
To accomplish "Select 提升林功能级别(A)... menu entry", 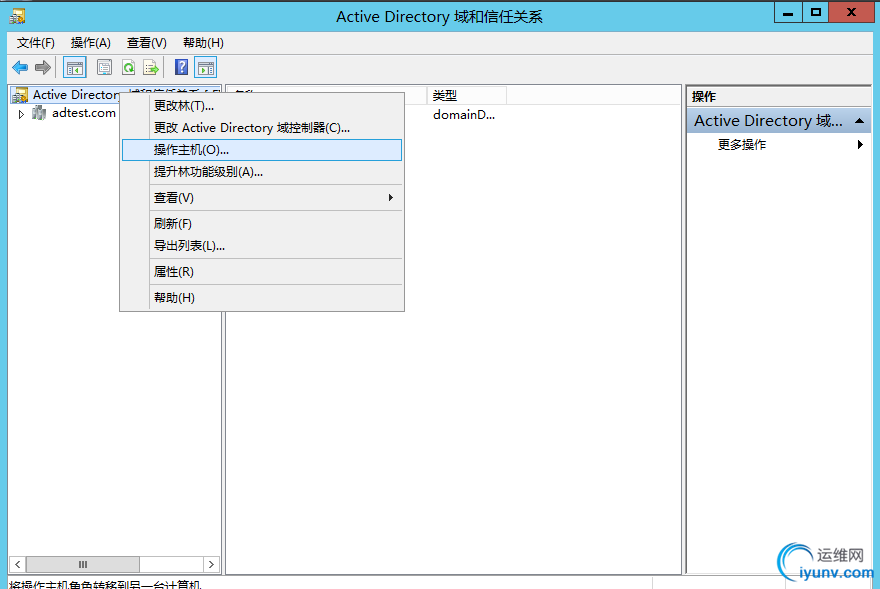I will (x=262, y=172).
